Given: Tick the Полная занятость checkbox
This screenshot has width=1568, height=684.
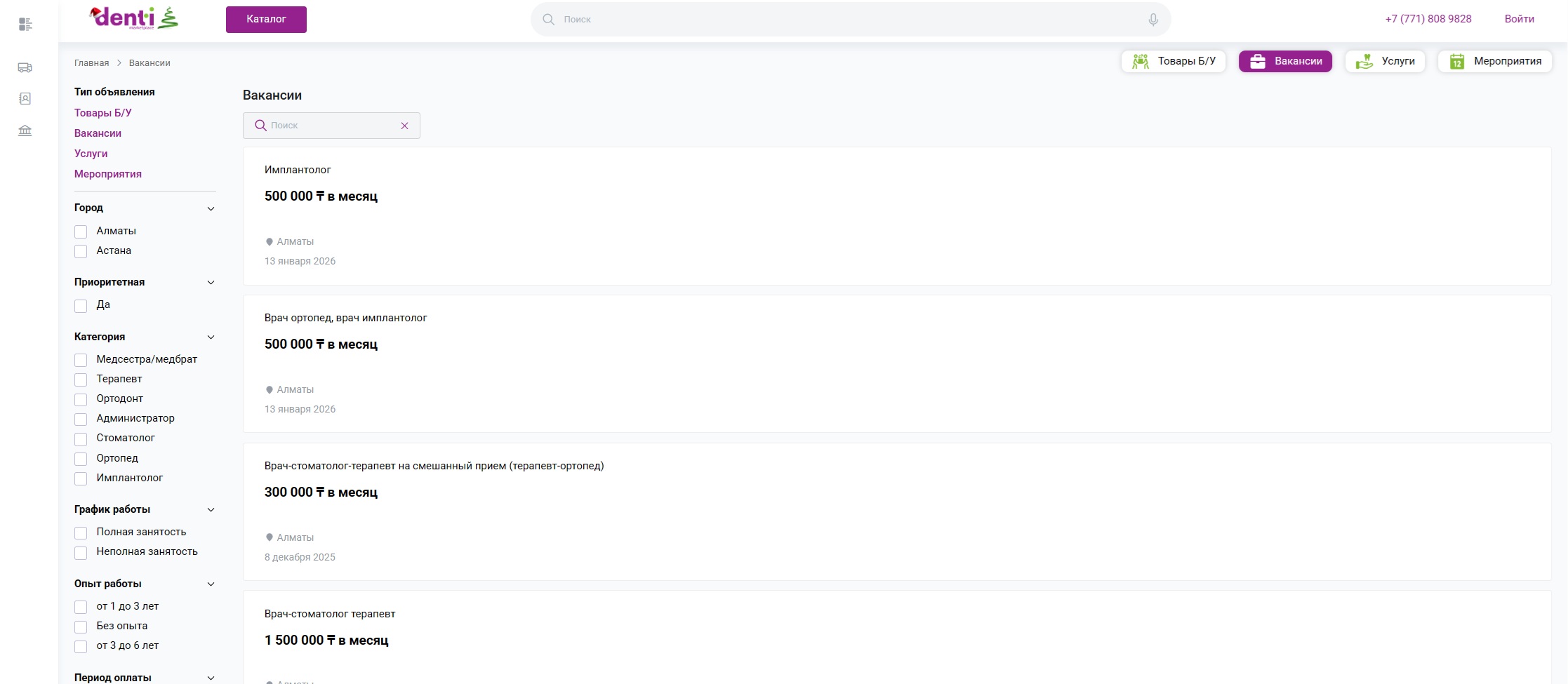Looking at the screenshot, I should [81, 532].
